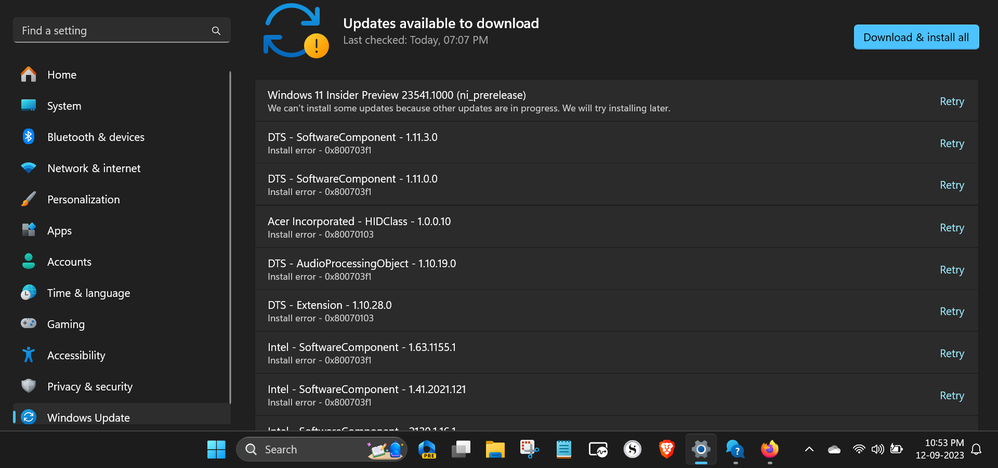Image resolution: width=998 pixels, height=468 pixels.
Task: Open notifications bell icon
Action: (x=976, y=450)
